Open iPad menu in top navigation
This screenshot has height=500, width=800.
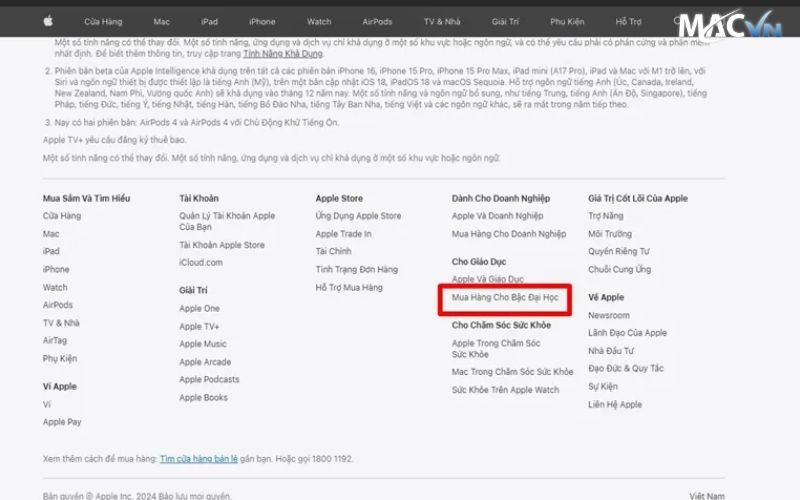coord(209,22)
